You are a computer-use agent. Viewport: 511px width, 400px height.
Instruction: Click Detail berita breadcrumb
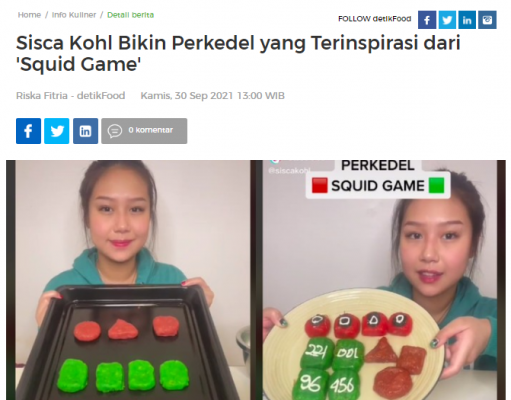[130, 15]
